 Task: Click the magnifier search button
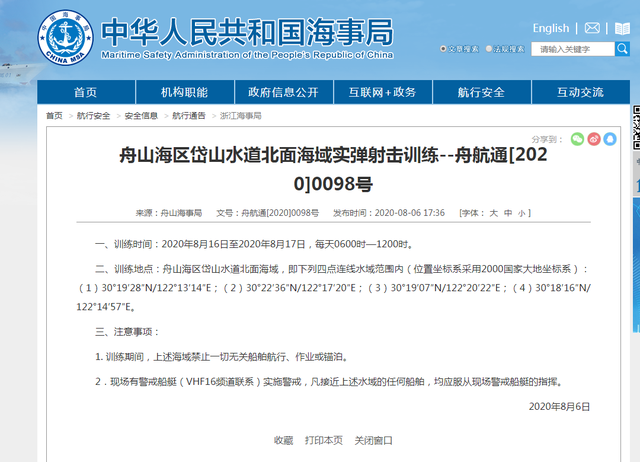click(x=622, y=49)
